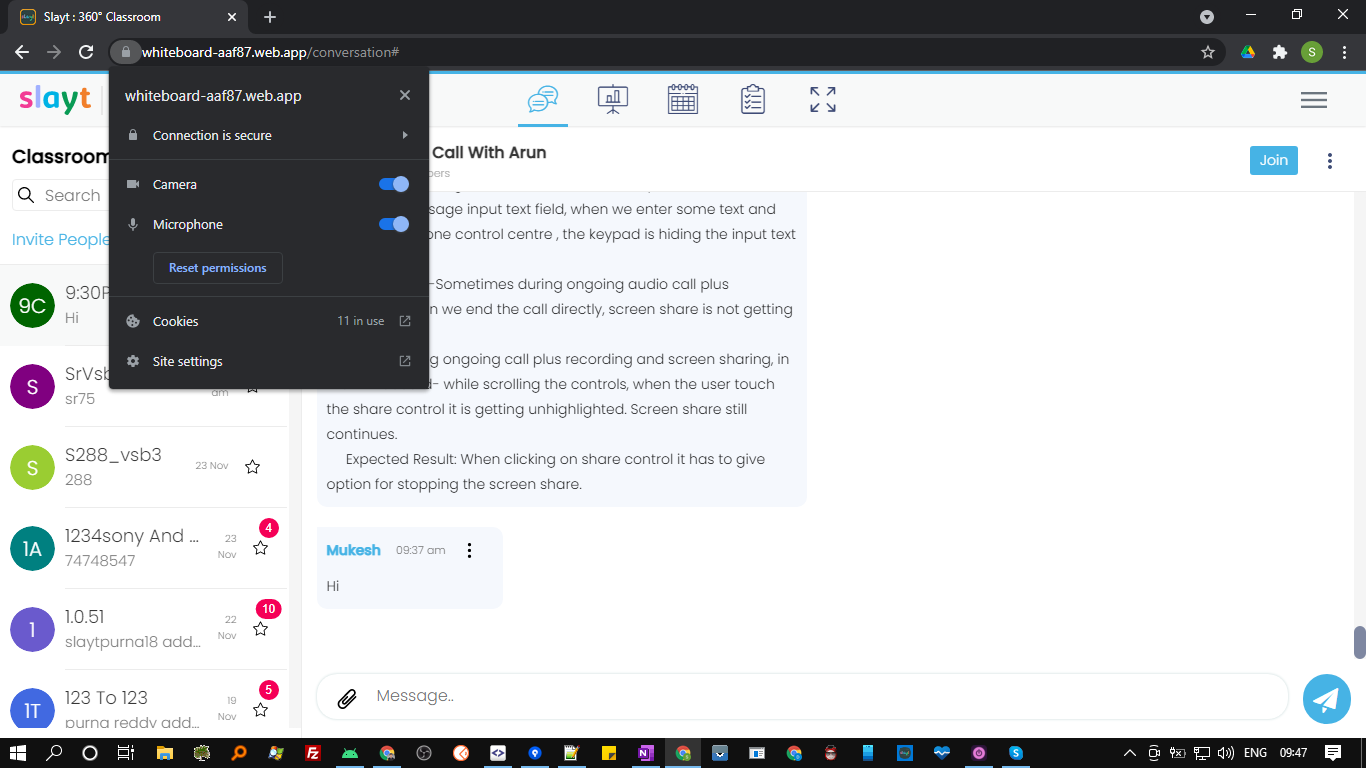The image size is (1366, 768).
Task: Click the 1A teal avatar
Action: pos(32,548)
